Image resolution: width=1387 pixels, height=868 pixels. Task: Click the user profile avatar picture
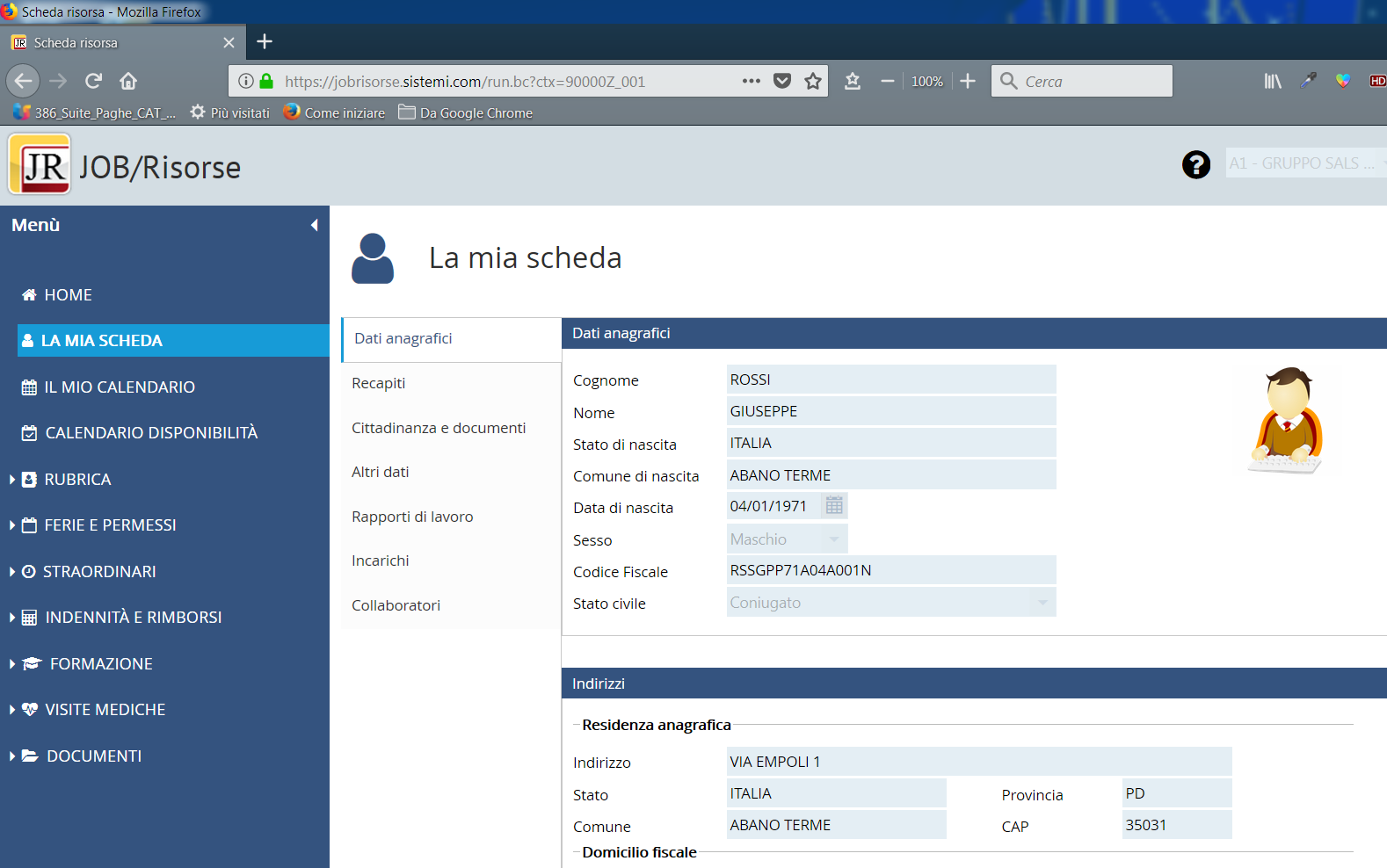(x=1286, y=420)
